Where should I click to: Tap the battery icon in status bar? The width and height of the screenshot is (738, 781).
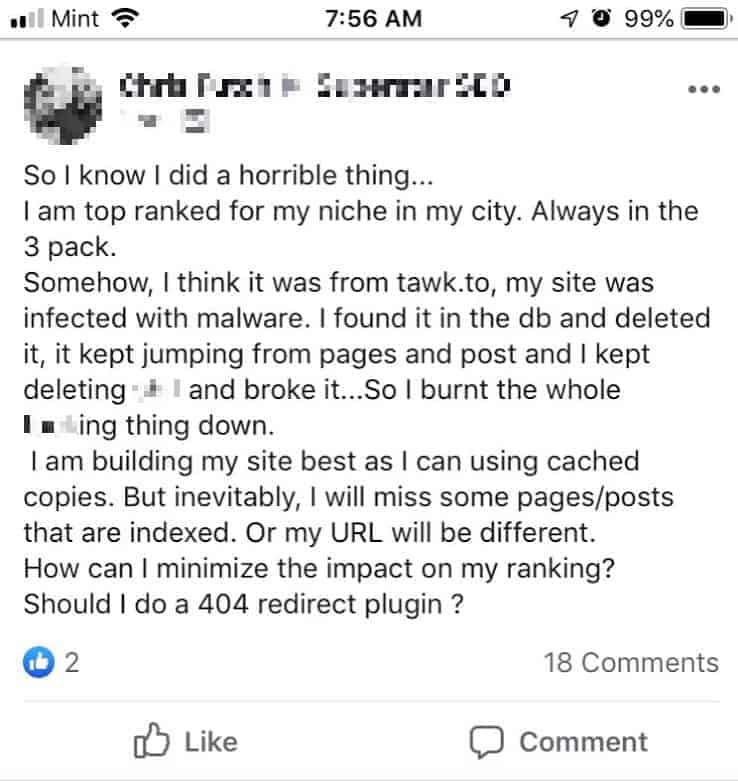coord(711,18)
